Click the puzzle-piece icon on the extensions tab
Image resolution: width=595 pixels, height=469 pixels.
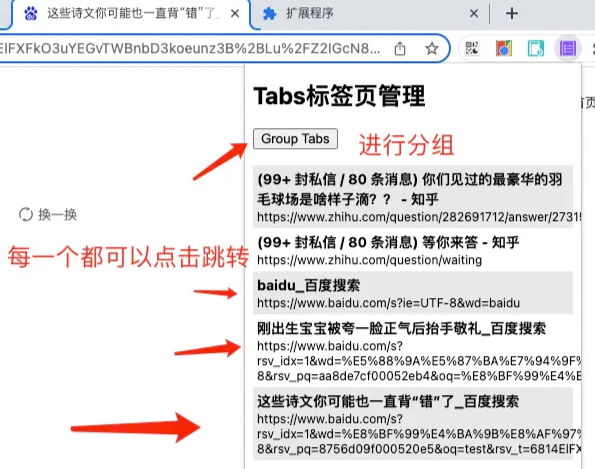pyautogui.click(x=269, y=14)
